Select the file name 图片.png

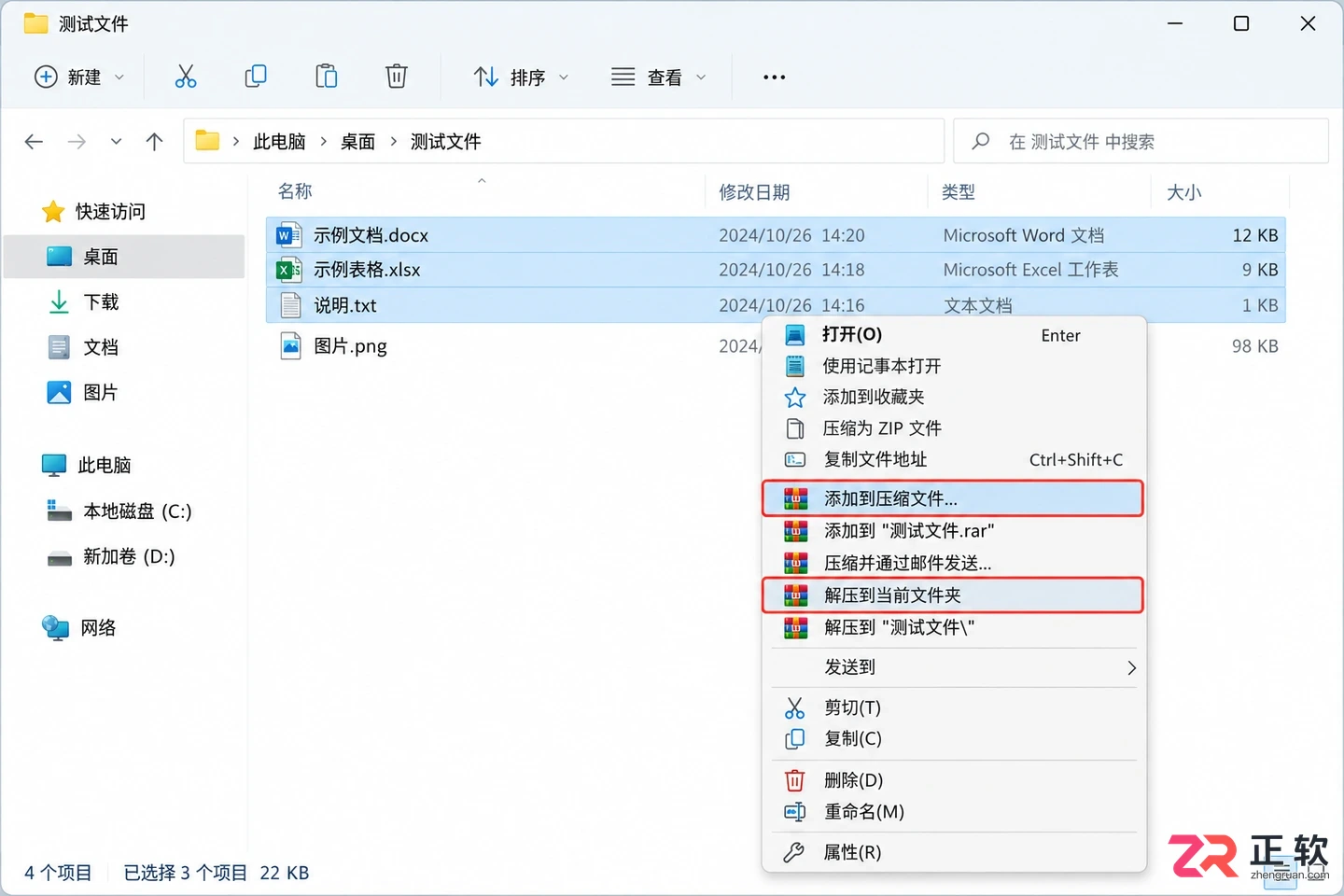pos(350,346)
